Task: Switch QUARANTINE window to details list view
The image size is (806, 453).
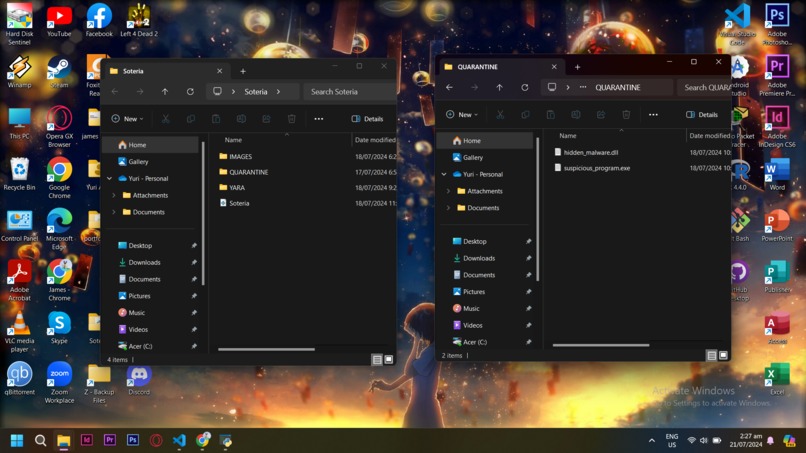Action: (x=712, y=356)
